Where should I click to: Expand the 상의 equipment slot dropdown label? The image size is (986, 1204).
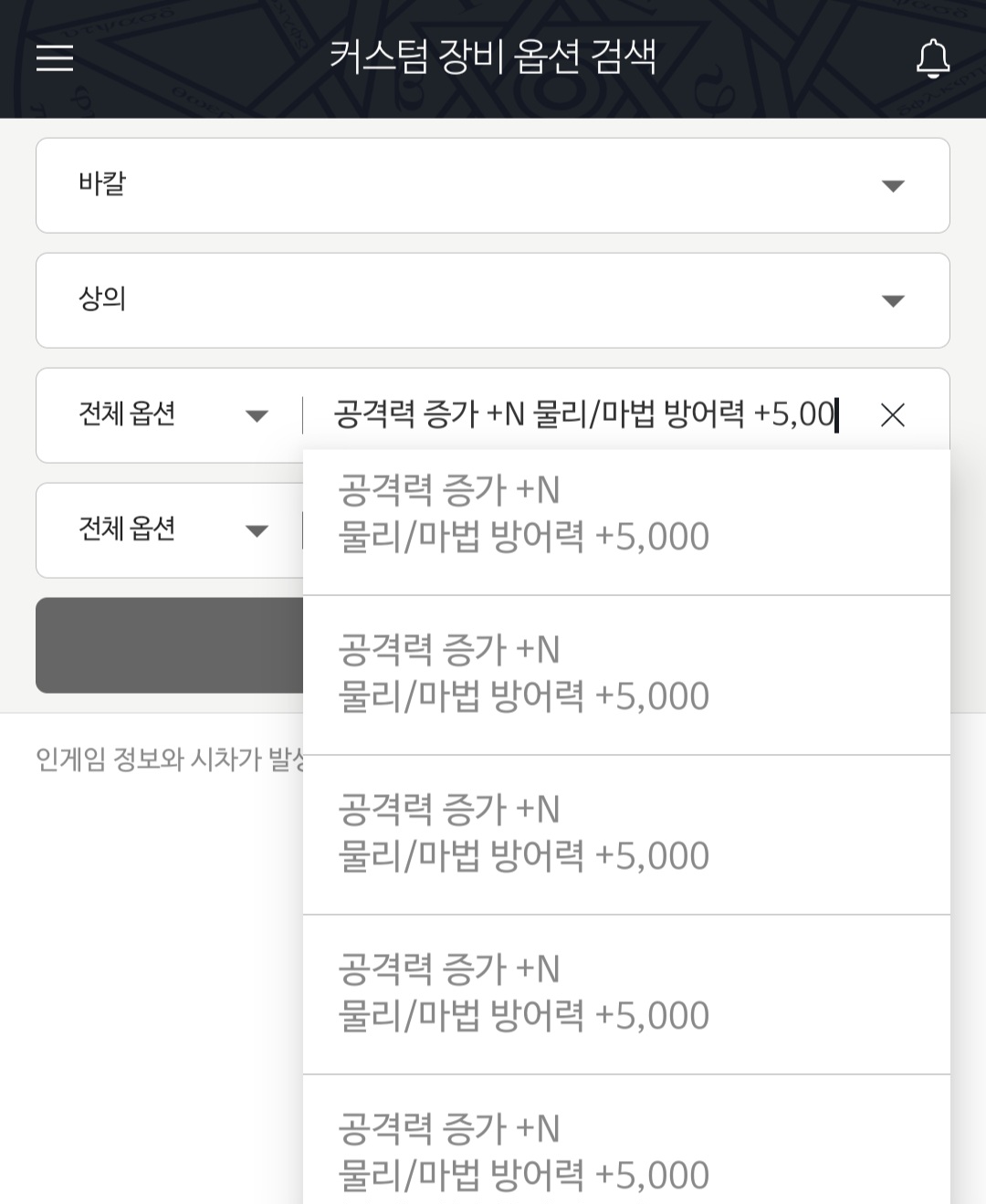coord(102,299)
